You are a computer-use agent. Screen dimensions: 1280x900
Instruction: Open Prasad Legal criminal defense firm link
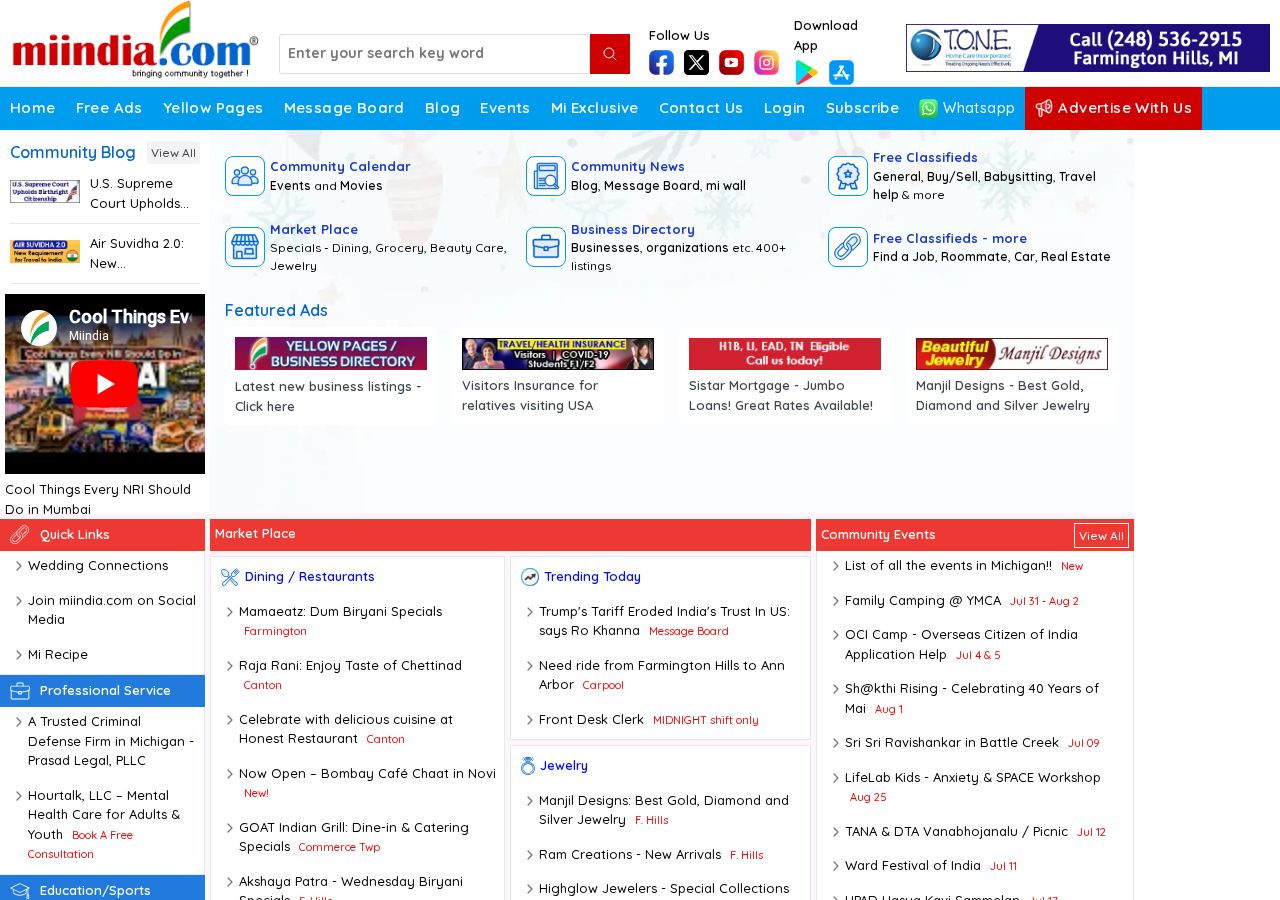111,742
